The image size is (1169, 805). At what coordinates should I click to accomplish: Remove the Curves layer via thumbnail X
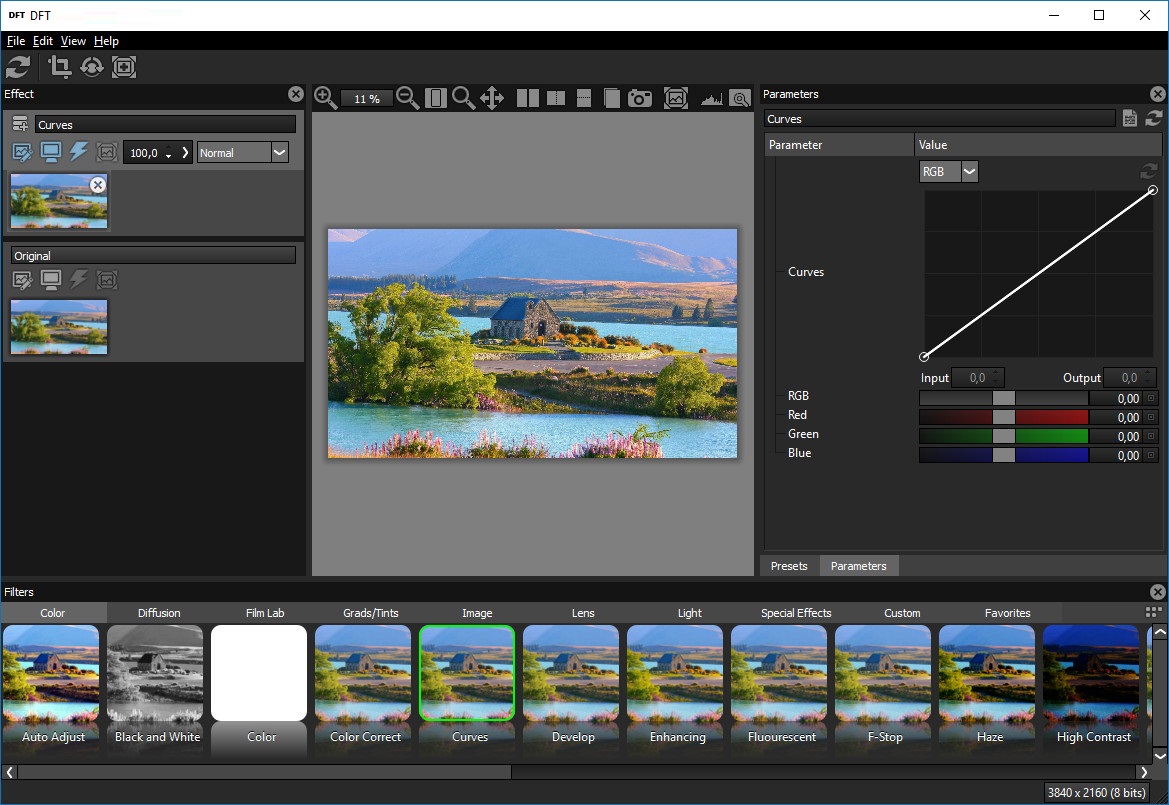(97, 185)
